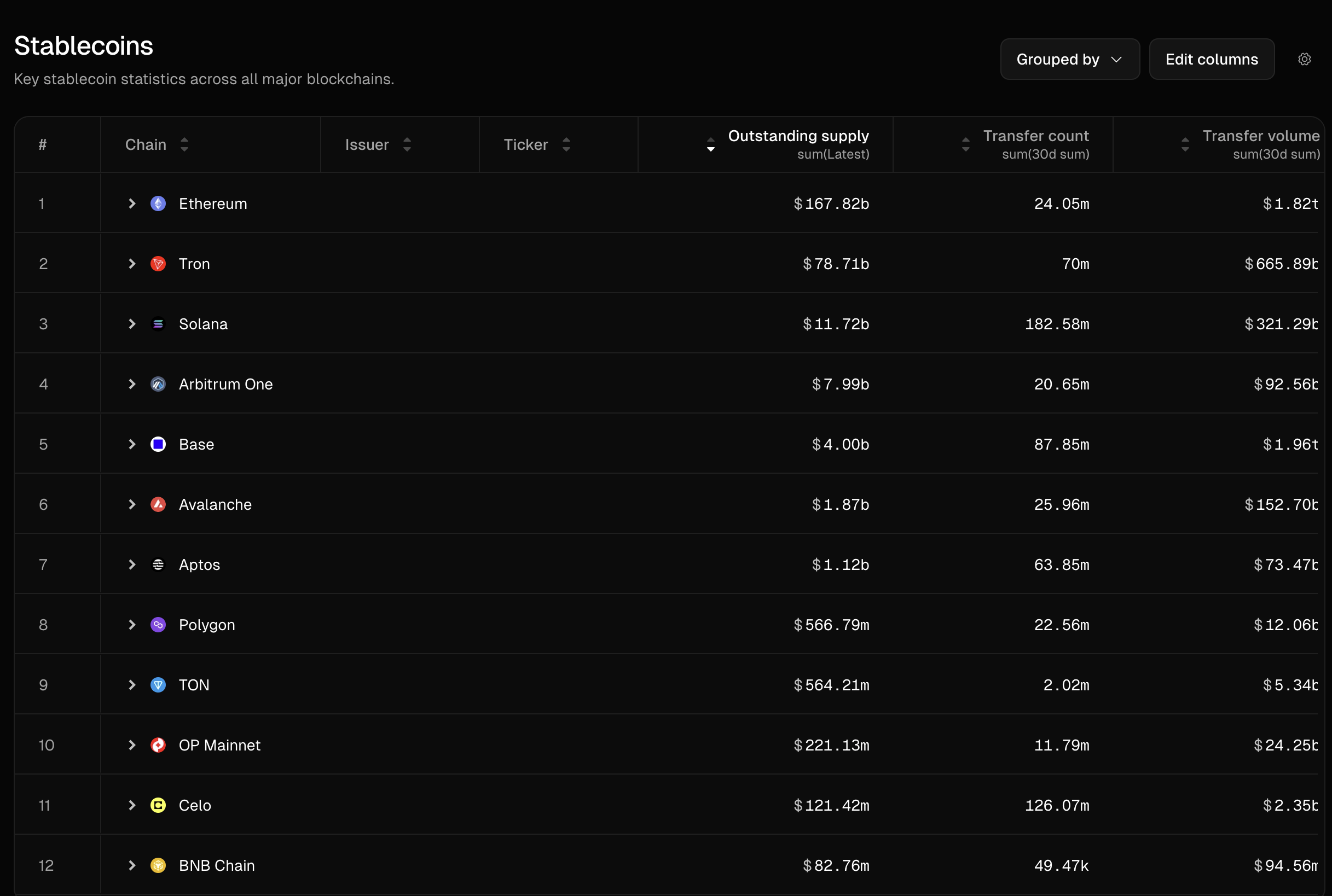
Task: Expand the Arbitrum One row chevron
Action: click(x=132, y=384)
